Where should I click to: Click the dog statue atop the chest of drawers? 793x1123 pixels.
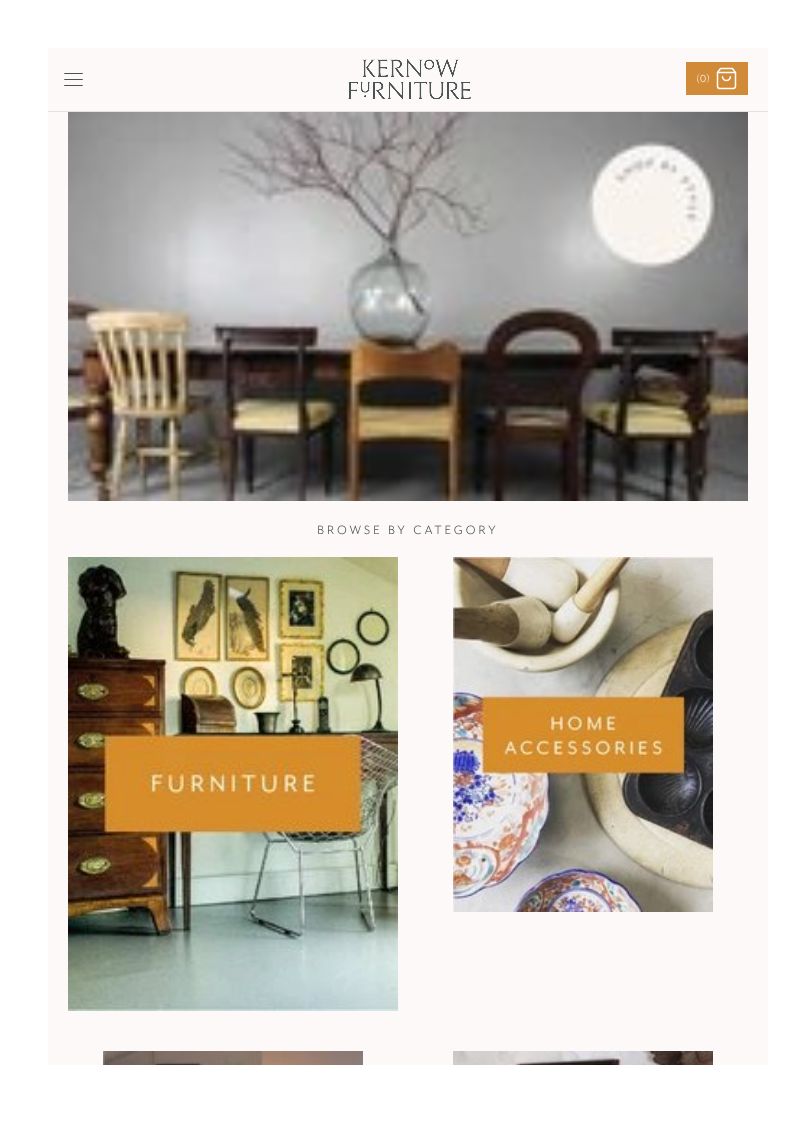(x=101, y=612)
